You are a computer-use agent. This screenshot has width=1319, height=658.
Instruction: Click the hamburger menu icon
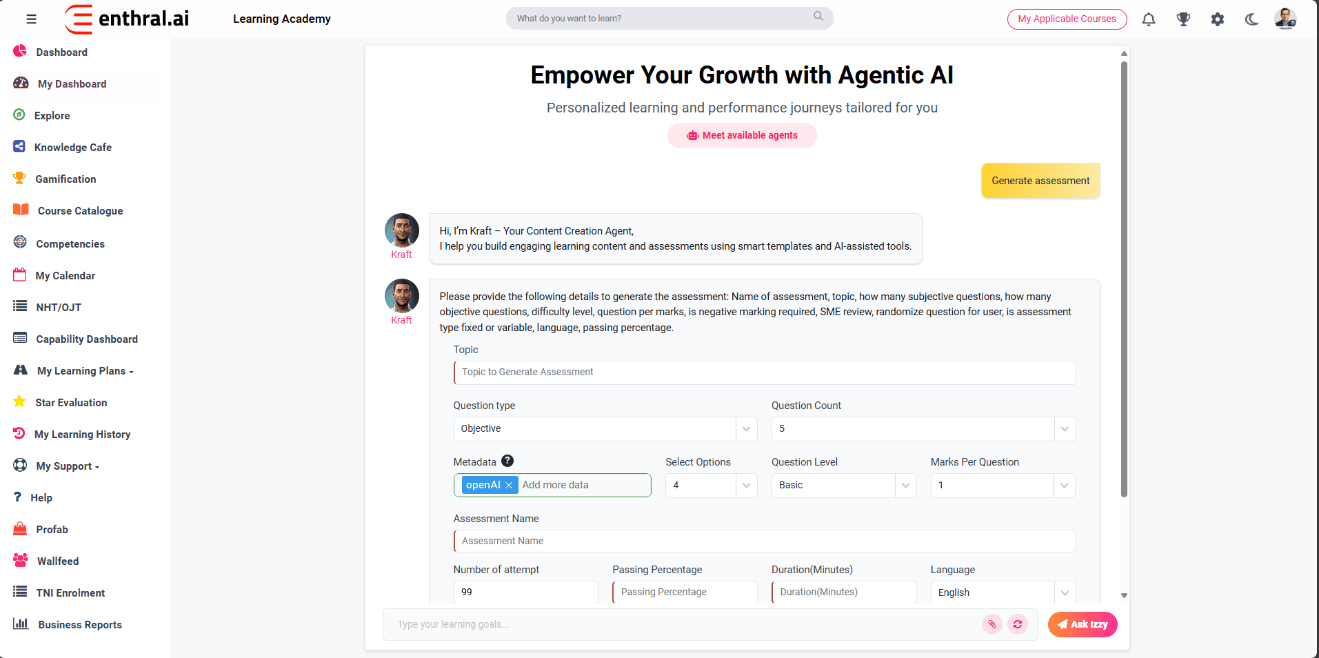pos(32,19)
